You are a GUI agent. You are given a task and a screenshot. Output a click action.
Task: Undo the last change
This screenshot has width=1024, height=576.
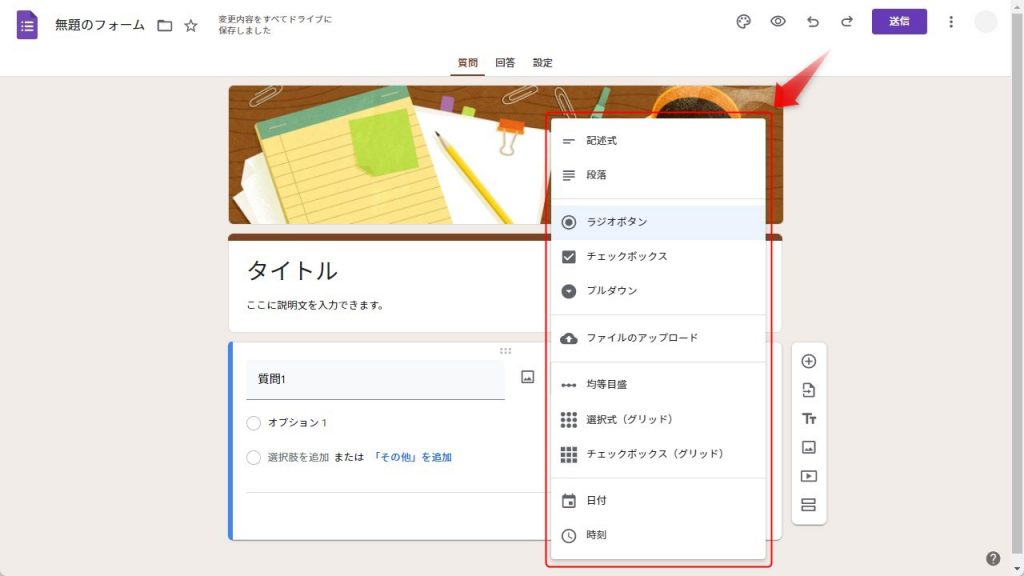coord(812,22)
